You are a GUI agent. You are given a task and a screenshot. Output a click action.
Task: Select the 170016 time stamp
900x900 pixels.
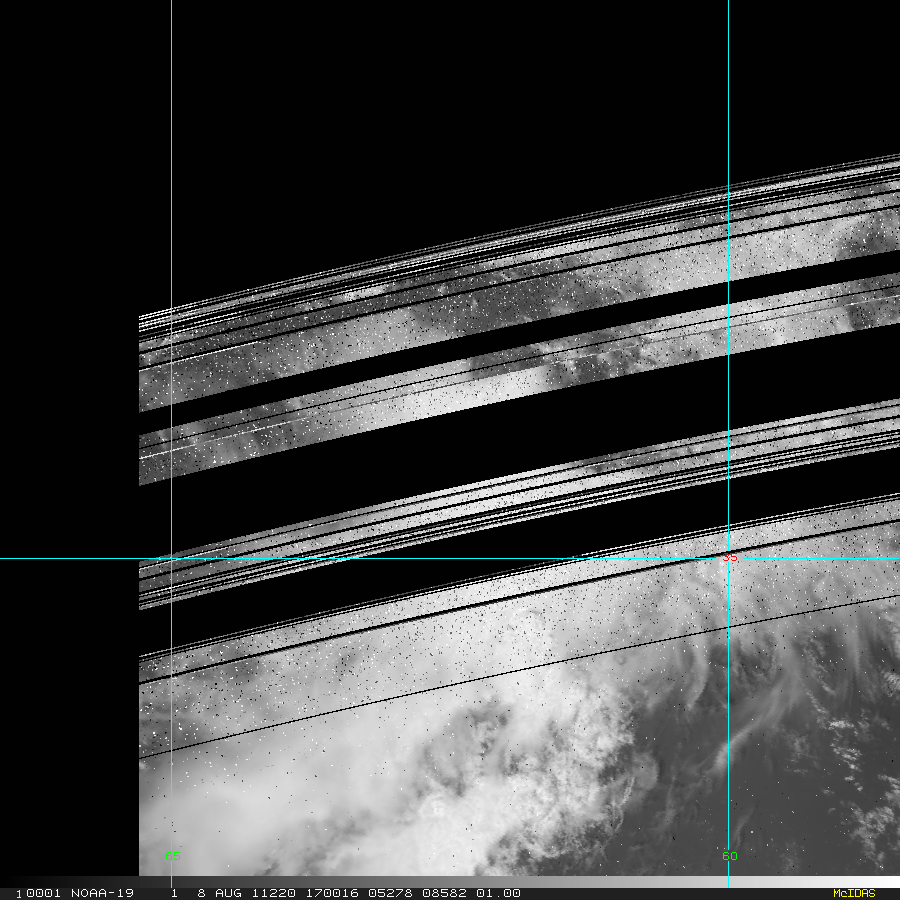pyautogui.click(x=315, y=893)
